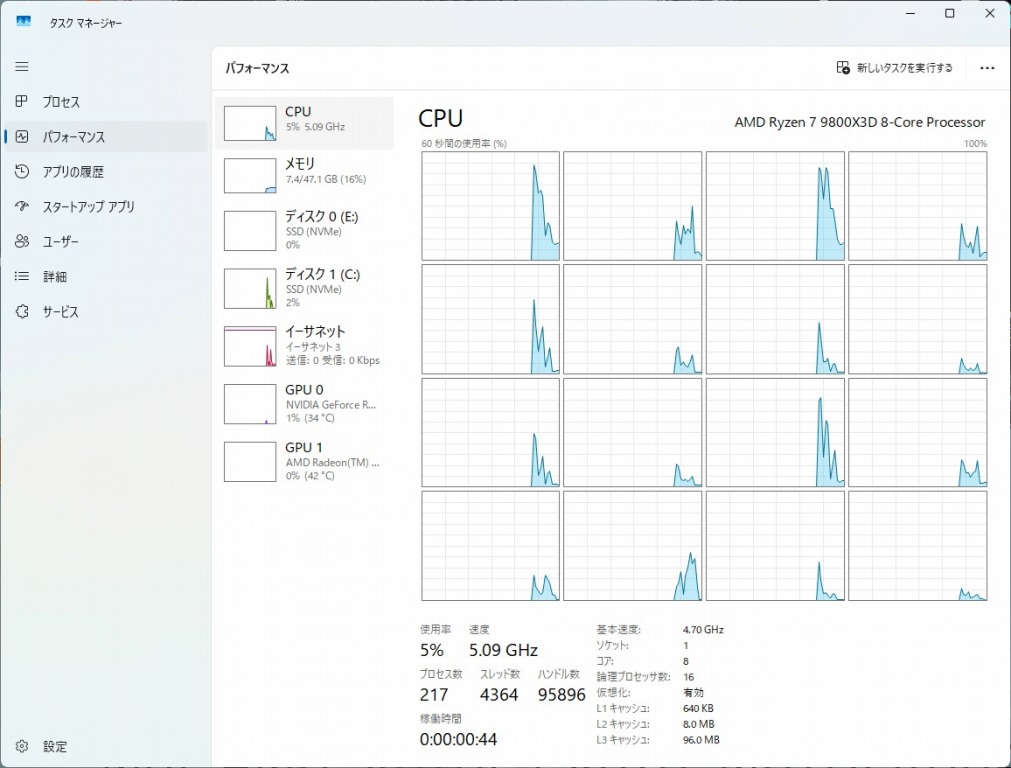
Task: Select ディスク 0 (E:) entry
Action: [305, 230]
